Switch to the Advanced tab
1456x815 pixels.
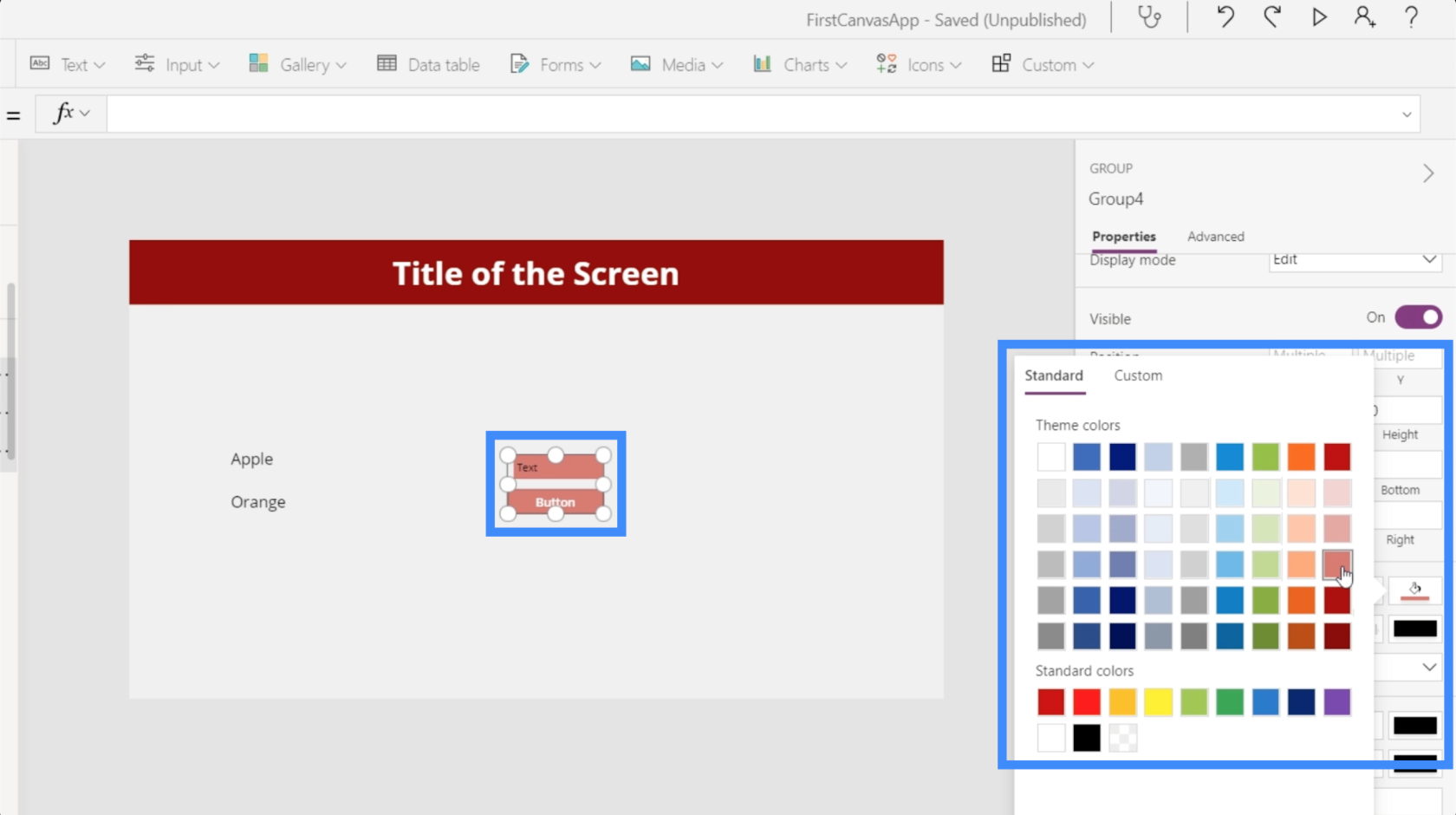1215,237
